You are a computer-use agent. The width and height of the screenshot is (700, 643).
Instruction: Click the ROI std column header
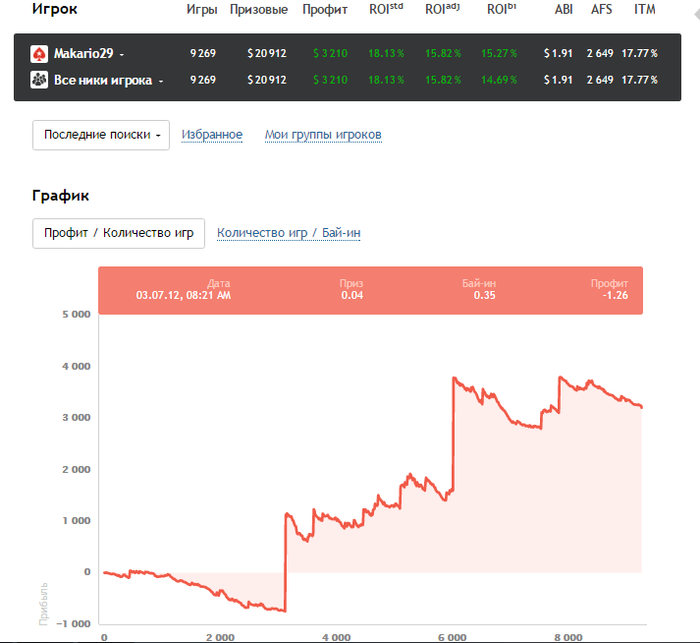click(386, 10)
